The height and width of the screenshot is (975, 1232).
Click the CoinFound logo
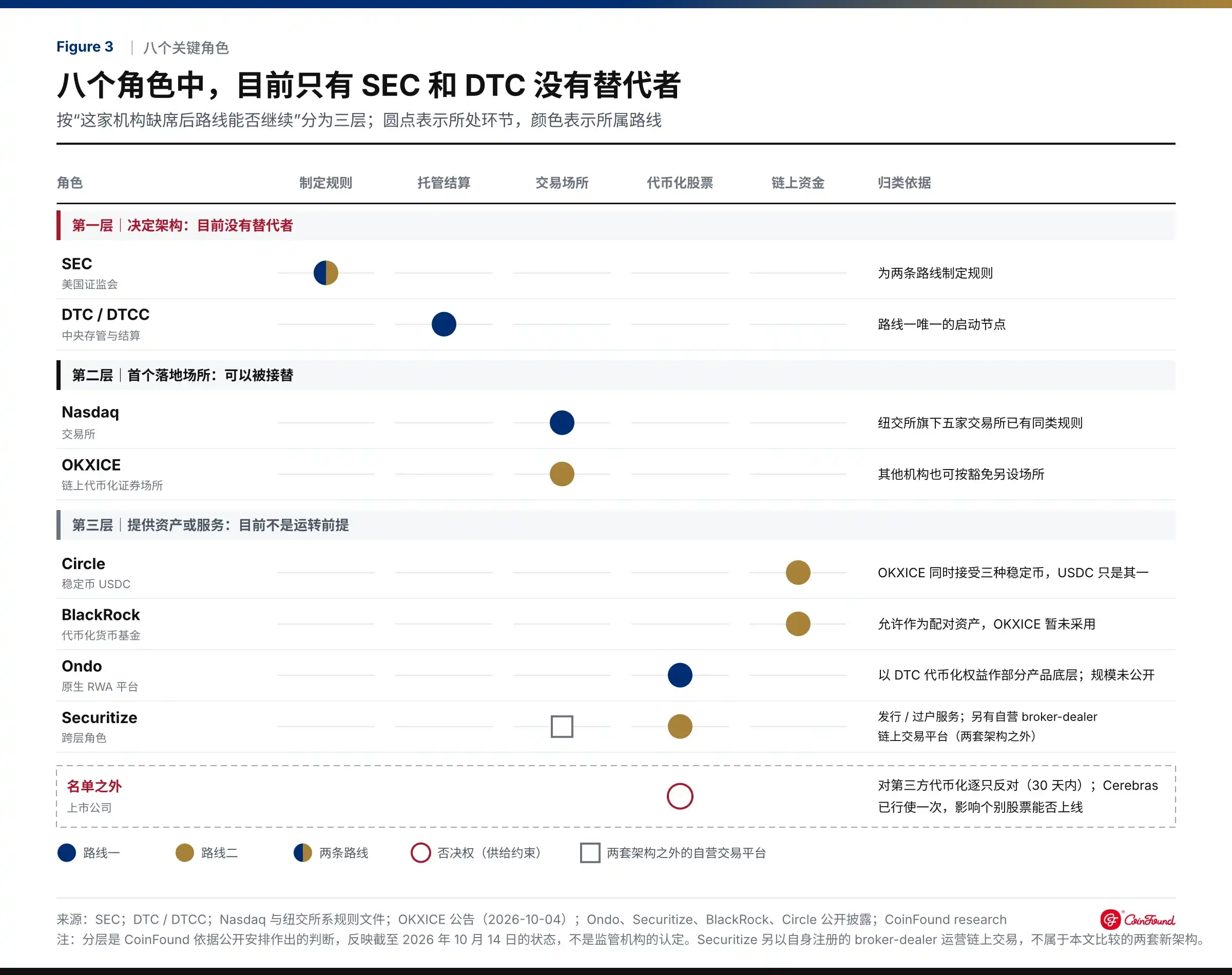click(1137, 920)
